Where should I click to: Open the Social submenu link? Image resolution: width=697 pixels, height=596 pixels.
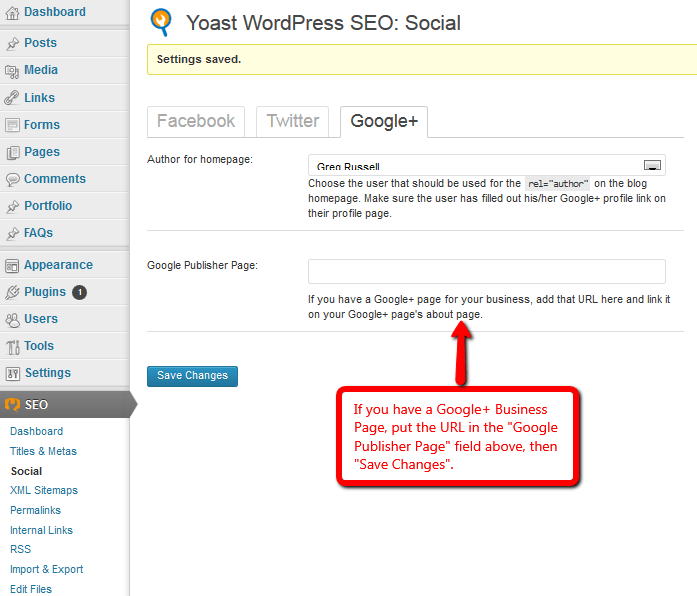pos(27,471)
